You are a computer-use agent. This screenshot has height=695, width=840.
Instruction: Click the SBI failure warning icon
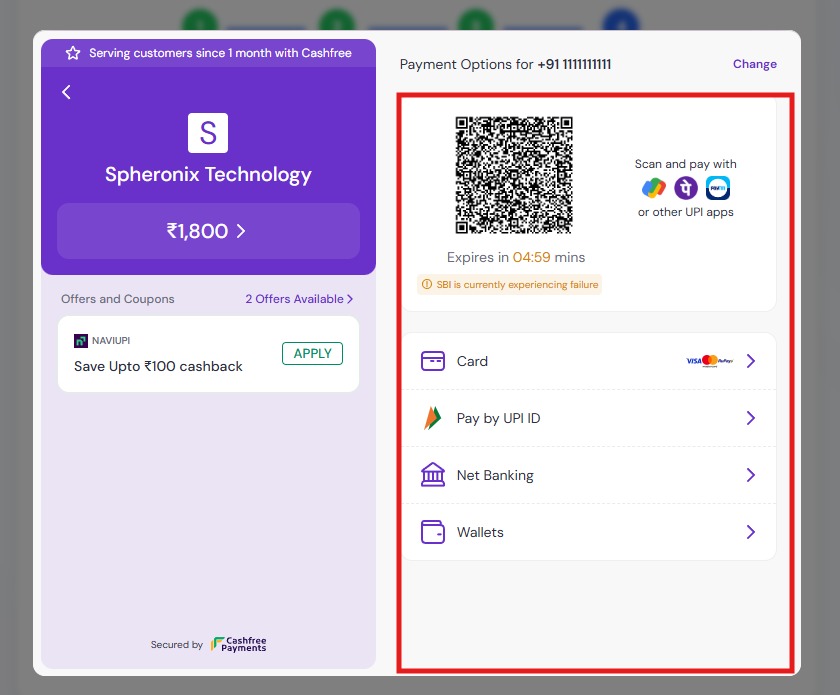click(x=426, y=285)
